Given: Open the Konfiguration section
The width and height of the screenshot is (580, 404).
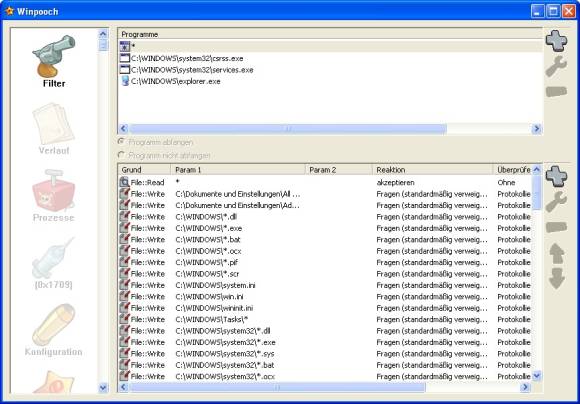Looking at the screenshot, I should click(54, 330).
